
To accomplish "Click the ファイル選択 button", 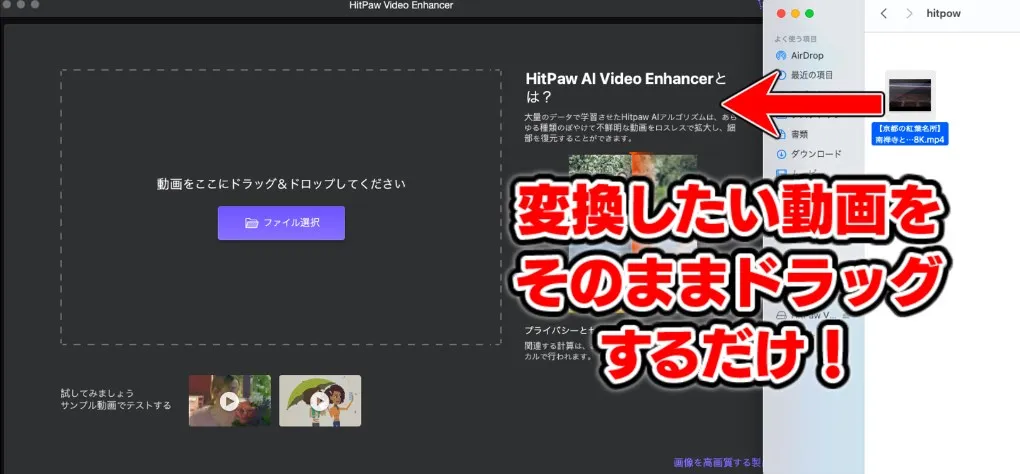I will (281, 223).
